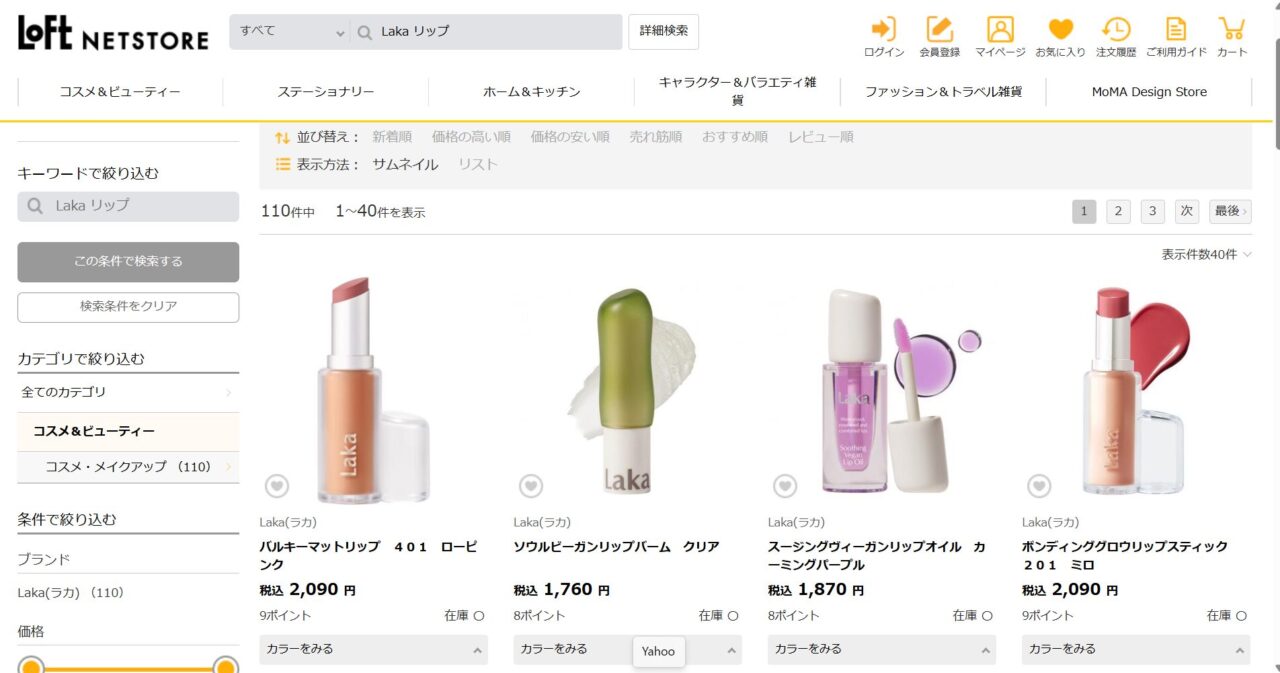Click the right price slider handle
The height and width of the screenshot is (673, 1280).
coord(226,667)
